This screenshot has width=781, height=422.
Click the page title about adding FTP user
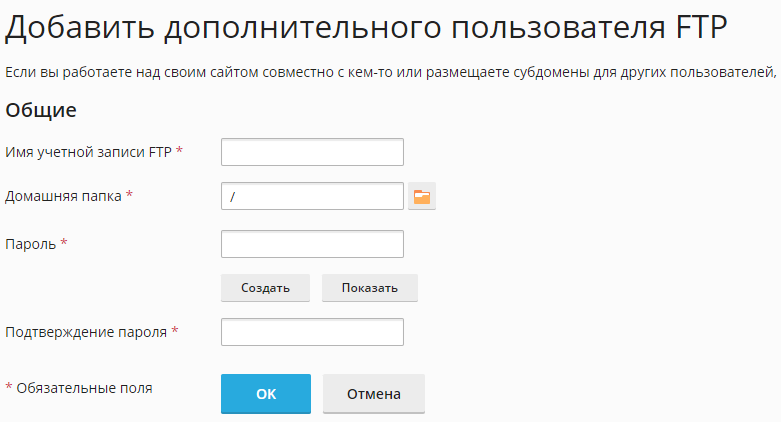point(365,28)
